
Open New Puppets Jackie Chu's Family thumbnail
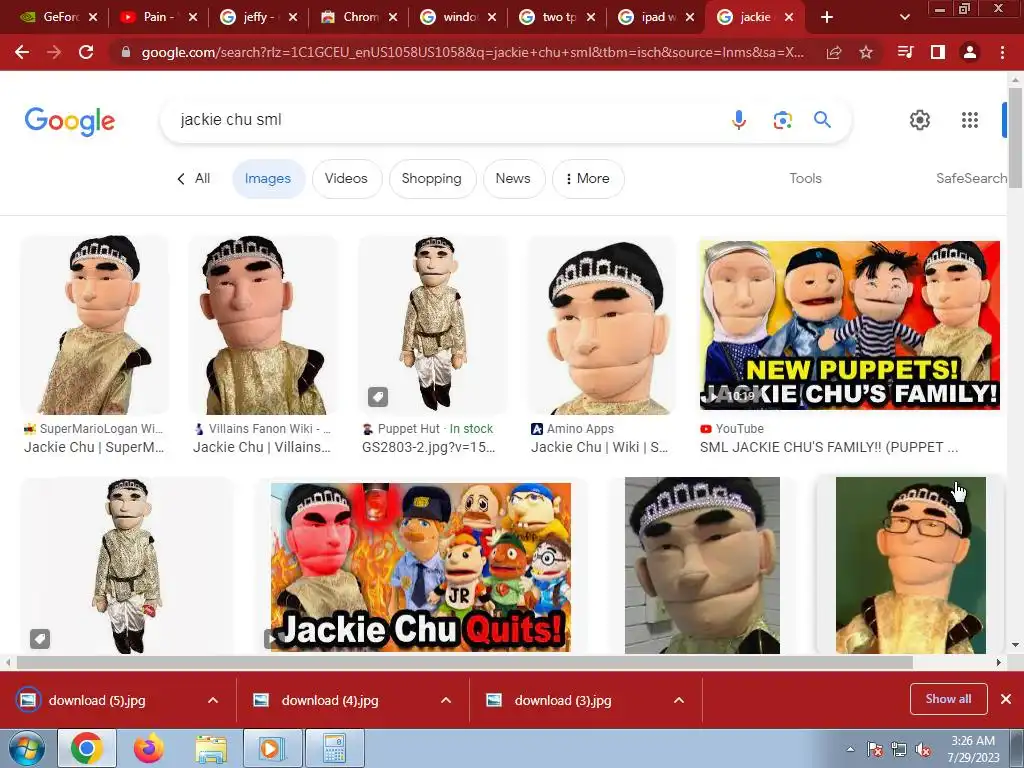pyautogui.click(x=850, y=325)
